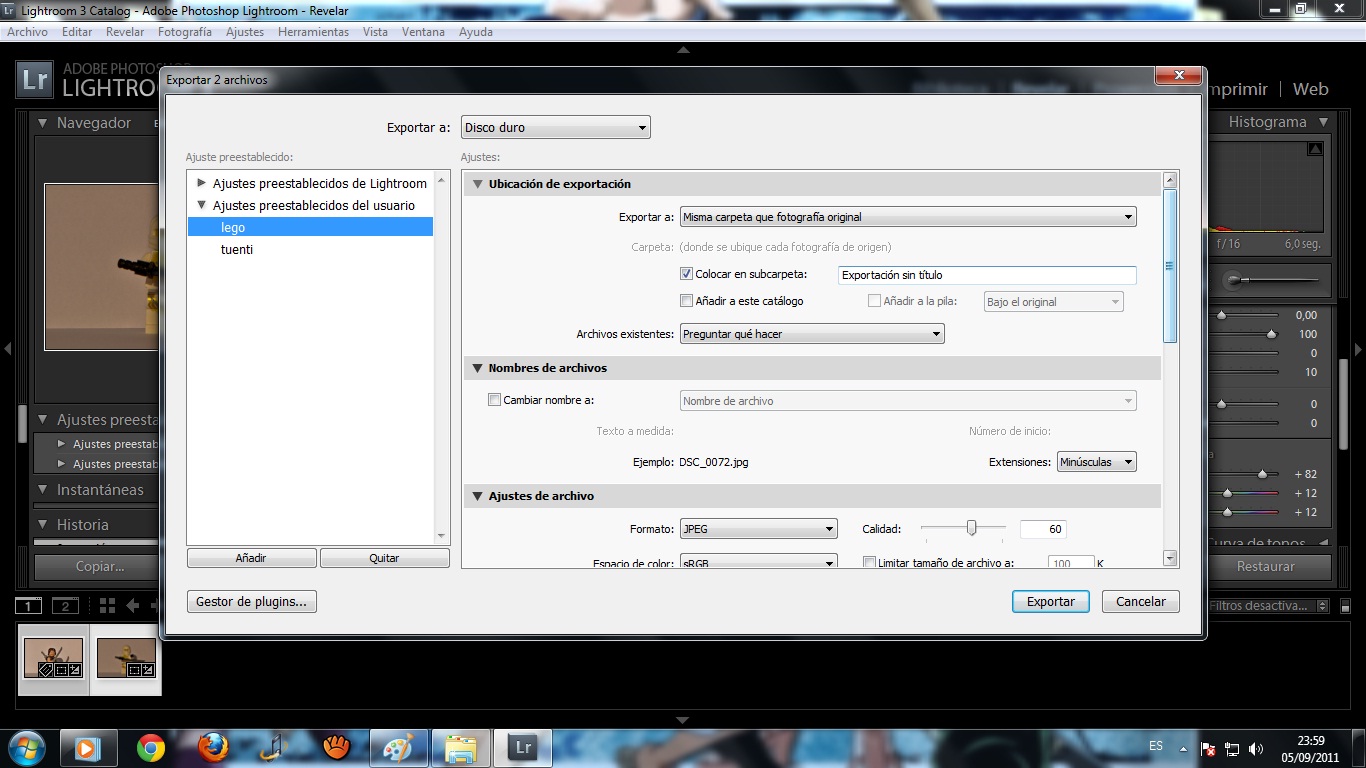Screen dimensions: 1366x768
Task: Toggle bottom filmstrip arrow
Action: pos(683,720)
